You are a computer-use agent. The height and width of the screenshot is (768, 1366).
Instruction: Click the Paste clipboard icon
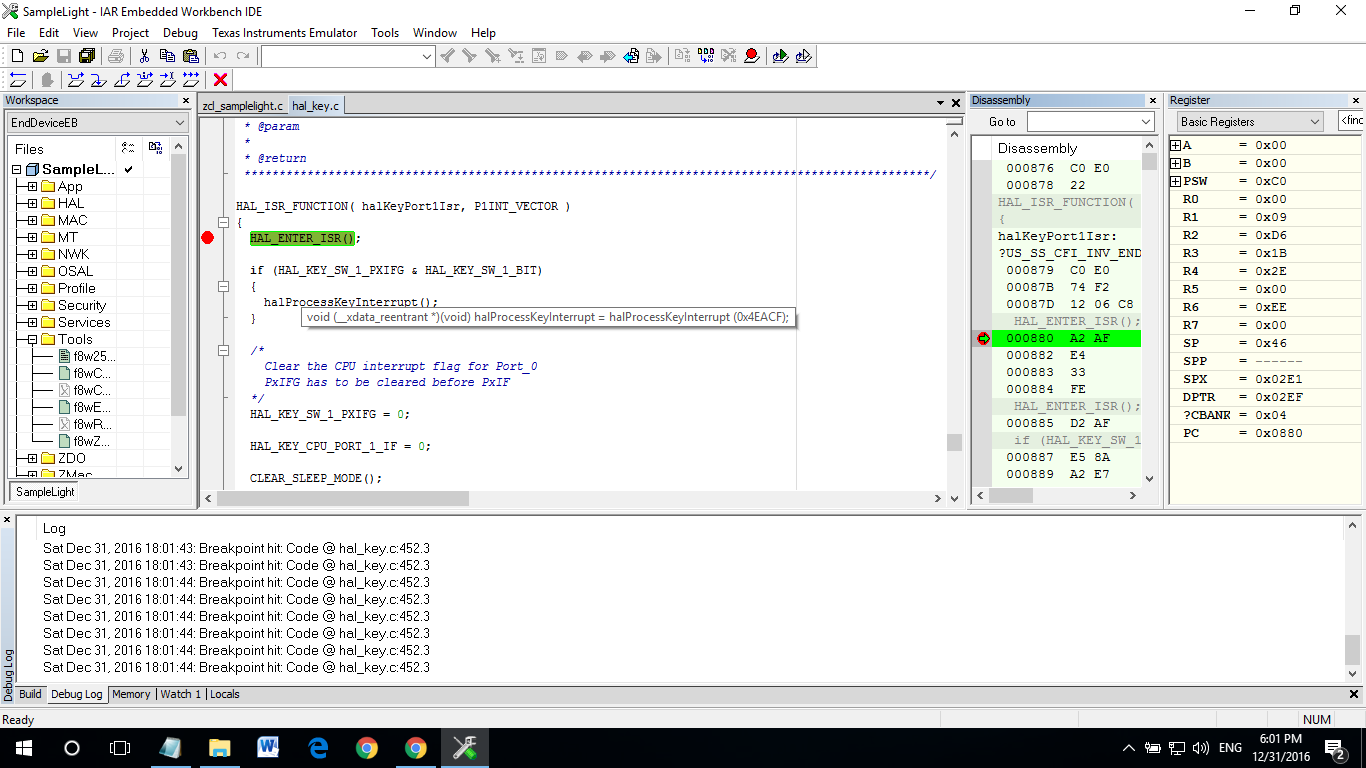(x=190, y=56)
